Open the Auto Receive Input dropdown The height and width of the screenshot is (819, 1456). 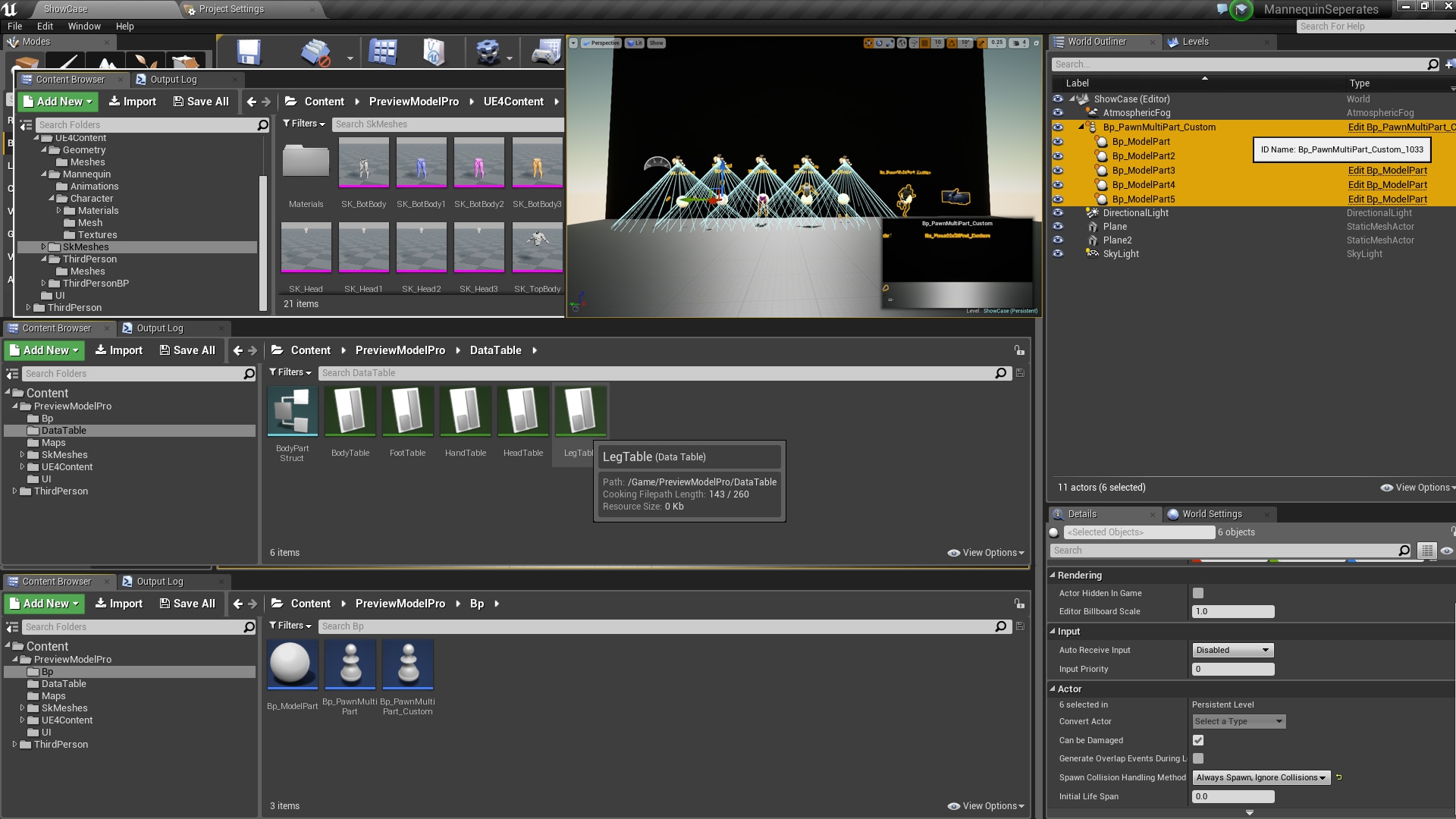pos(1232,650)
